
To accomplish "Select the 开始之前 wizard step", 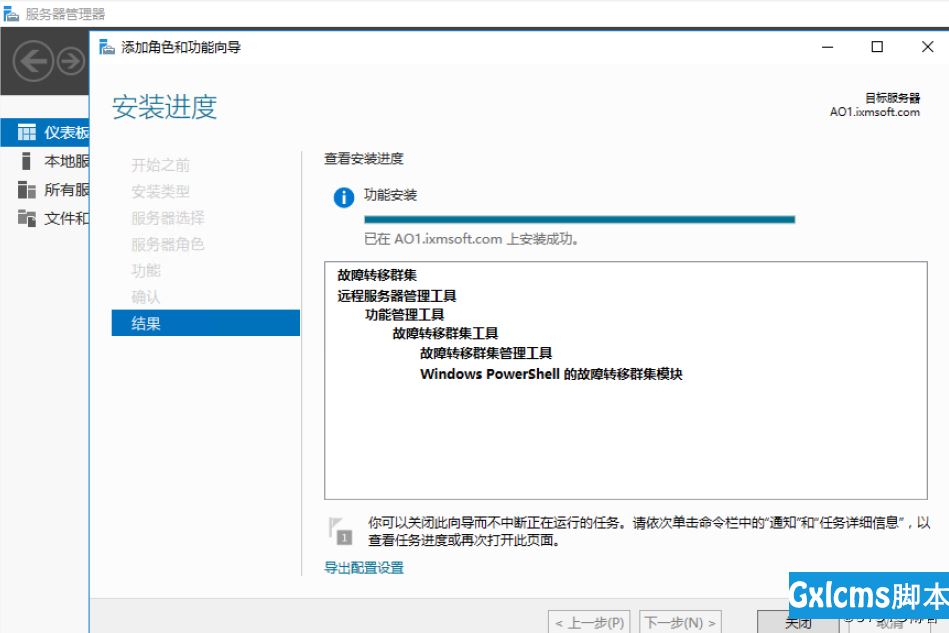I will [160, 165].
